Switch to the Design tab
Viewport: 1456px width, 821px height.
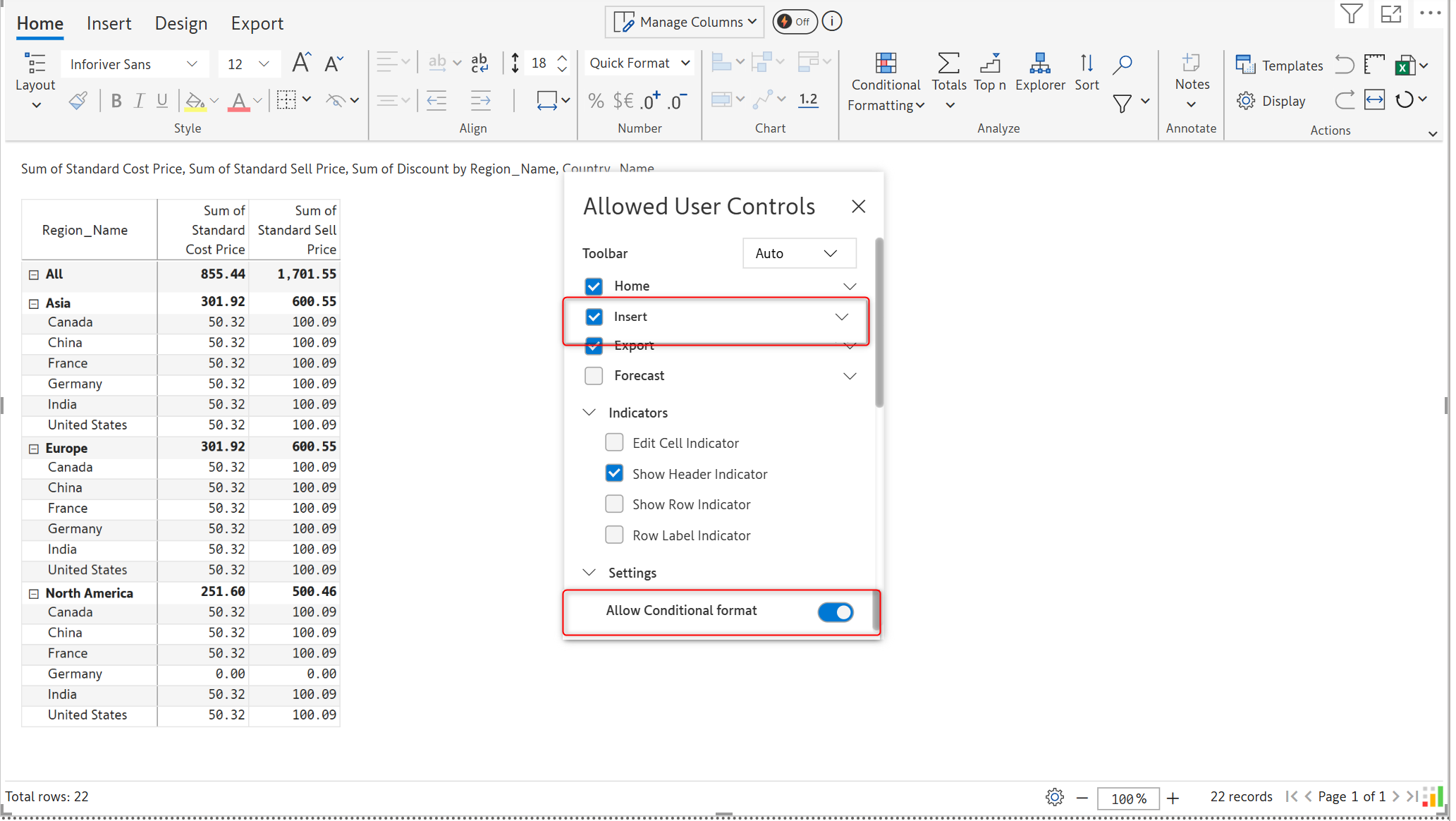tap(181, 23)
